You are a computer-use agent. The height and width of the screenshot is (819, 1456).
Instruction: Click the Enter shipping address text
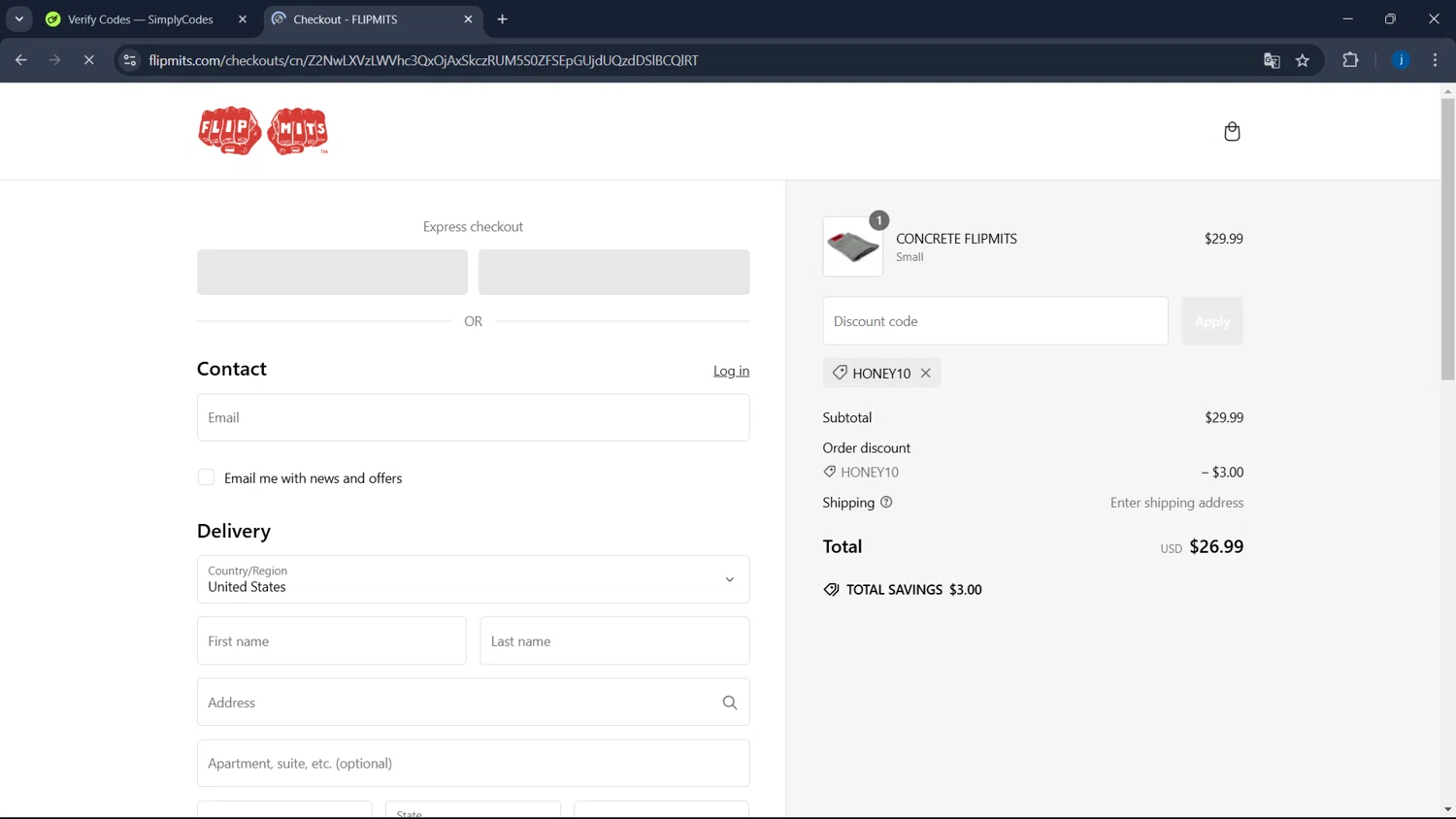(1176, 503)
